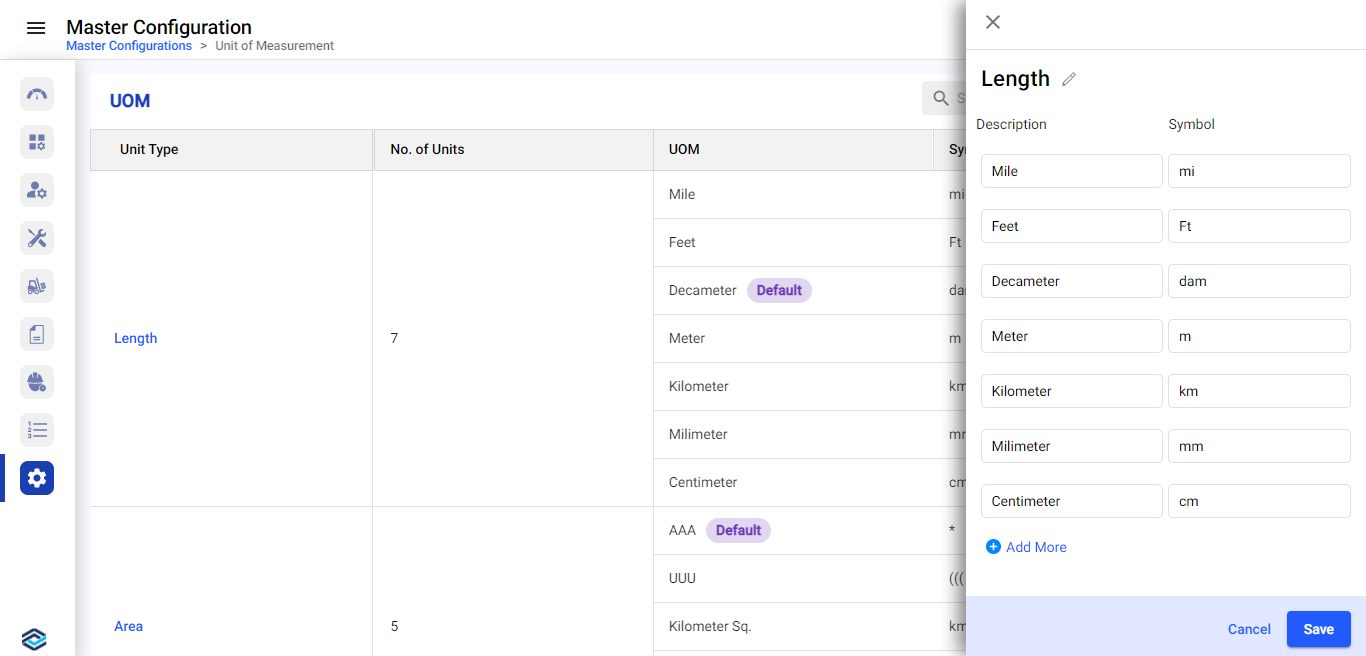Select the forklift icon in sidebar
1366x656 pixels.
click(37, 286)
